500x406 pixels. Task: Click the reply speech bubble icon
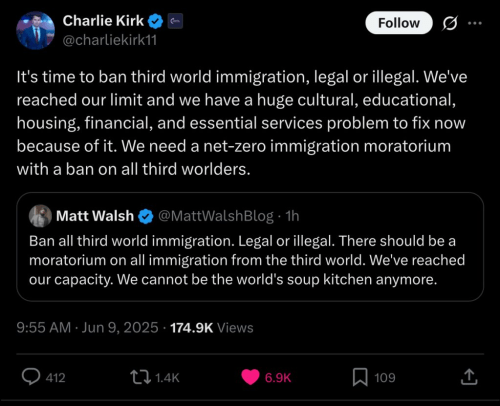tap(31, 377)
